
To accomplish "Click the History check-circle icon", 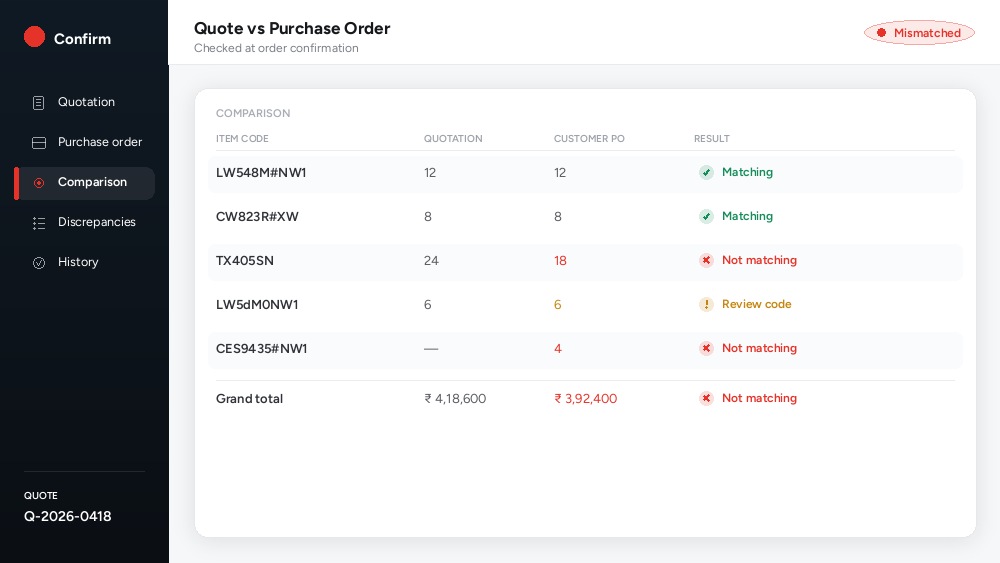I will [x=39, y=263].
